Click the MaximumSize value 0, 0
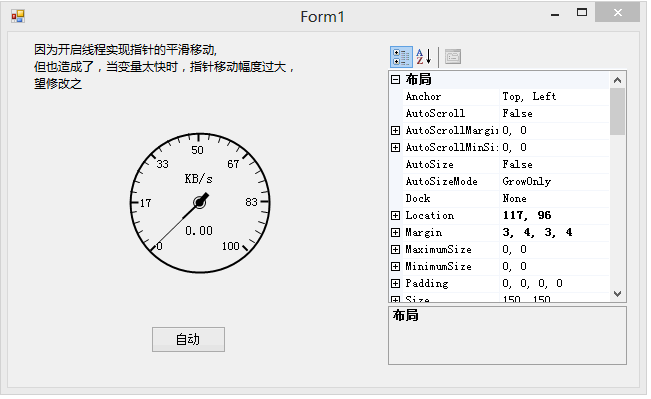This screenshot has height=399, width=651. tap(514, 250)
